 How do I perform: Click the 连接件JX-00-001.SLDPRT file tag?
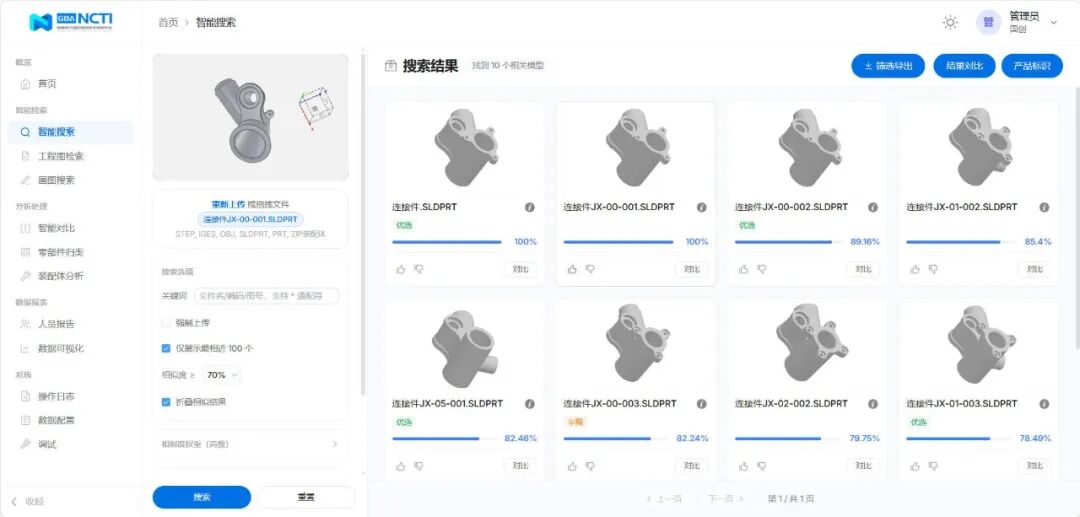pos(250,220)
